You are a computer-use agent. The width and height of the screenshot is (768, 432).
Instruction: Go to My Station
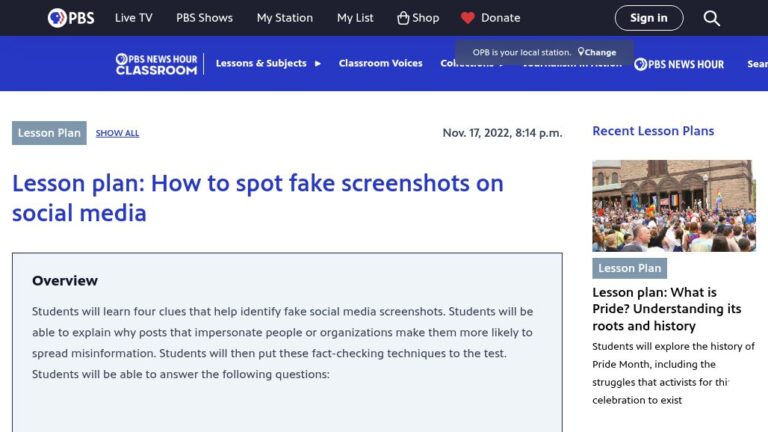pos(285,18)
